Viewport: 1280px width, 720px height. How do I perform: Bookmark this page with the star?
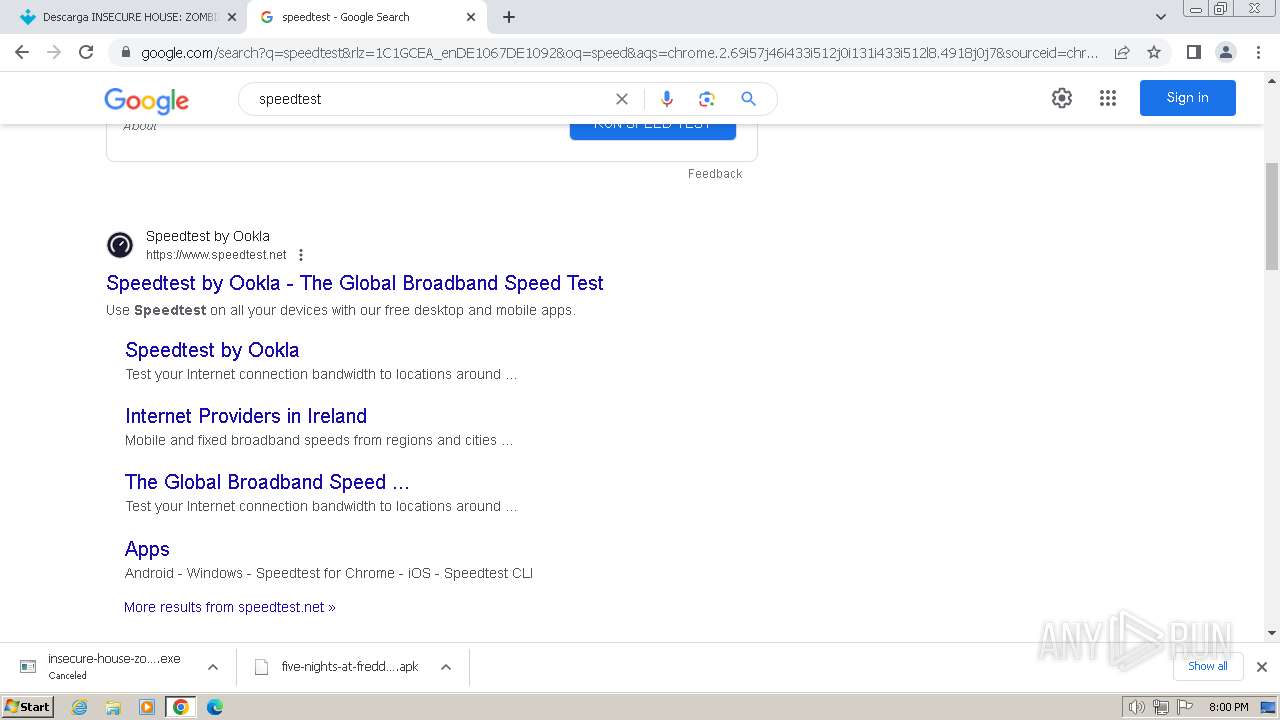tap(1154, 52)
